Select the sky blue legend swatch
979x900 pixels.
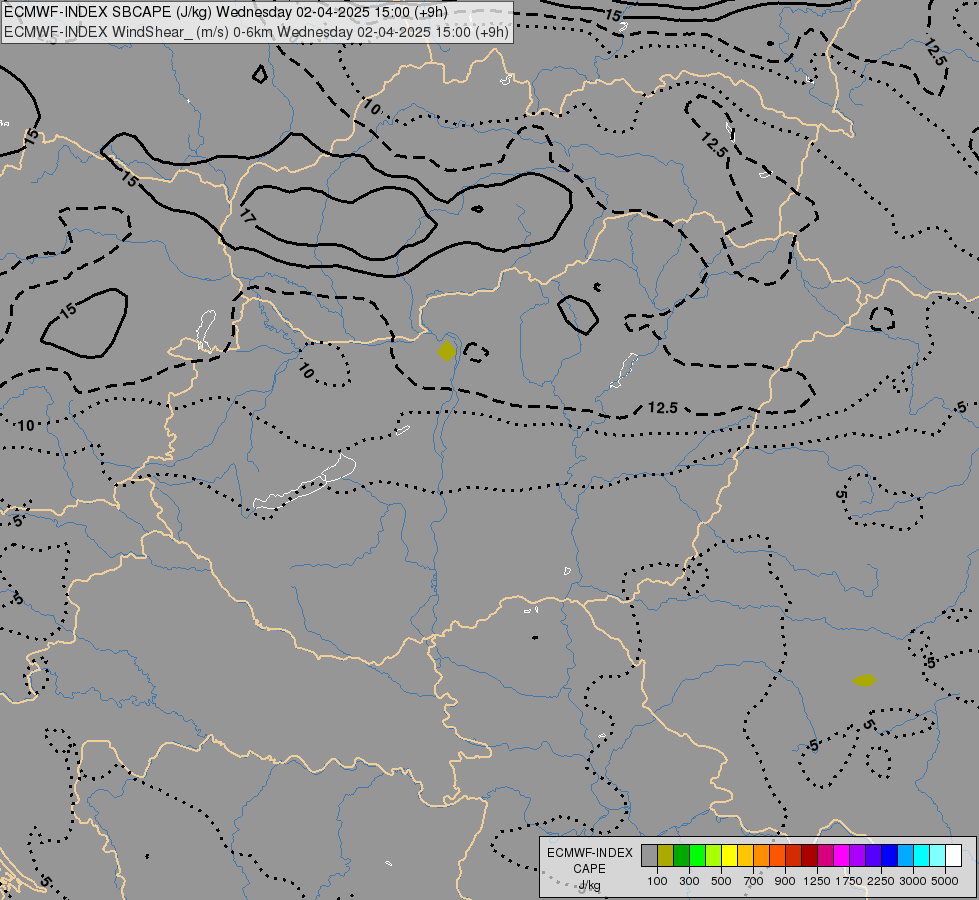point(905,856)
